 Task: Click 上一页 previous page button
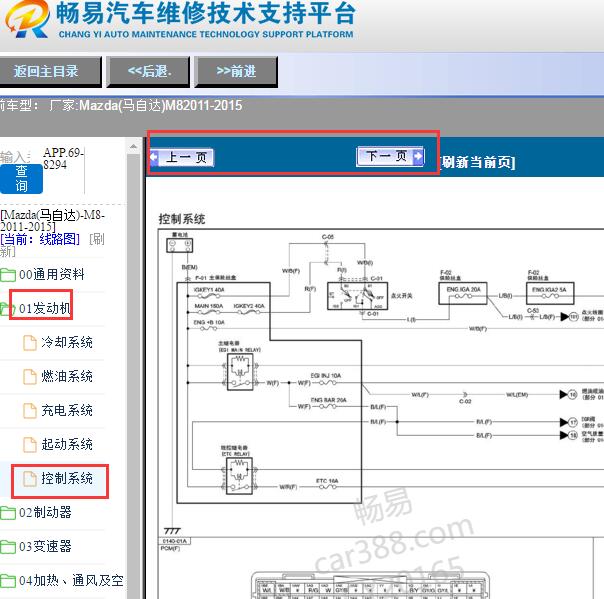(182, 157)
